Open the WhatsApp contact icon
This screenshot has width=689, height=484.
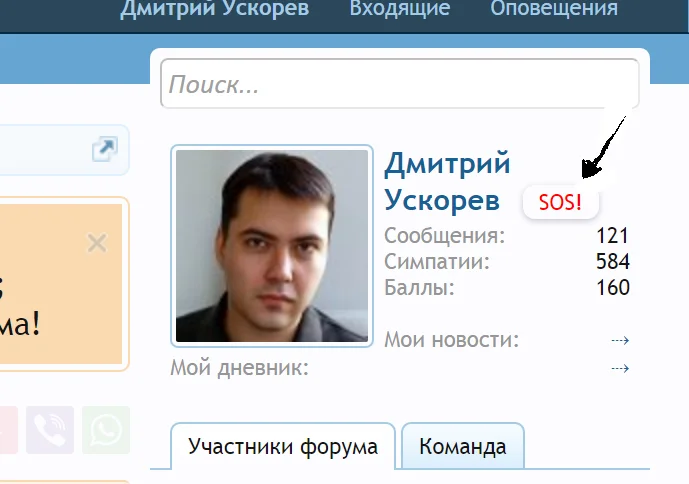click(x=106, y=430)
